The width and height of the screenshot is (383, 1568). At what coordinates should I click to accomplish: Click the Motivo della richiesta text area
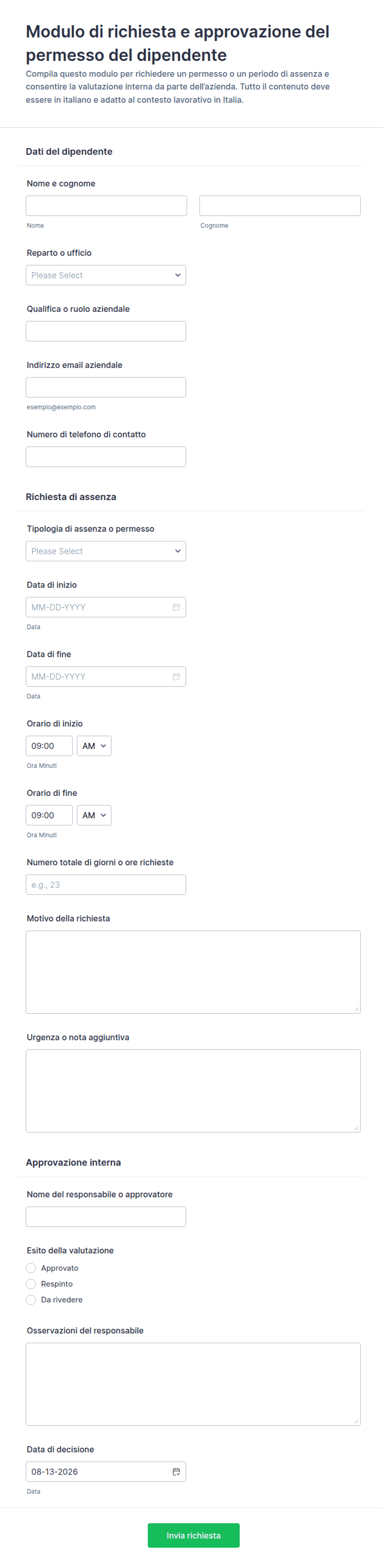[193, 972]
